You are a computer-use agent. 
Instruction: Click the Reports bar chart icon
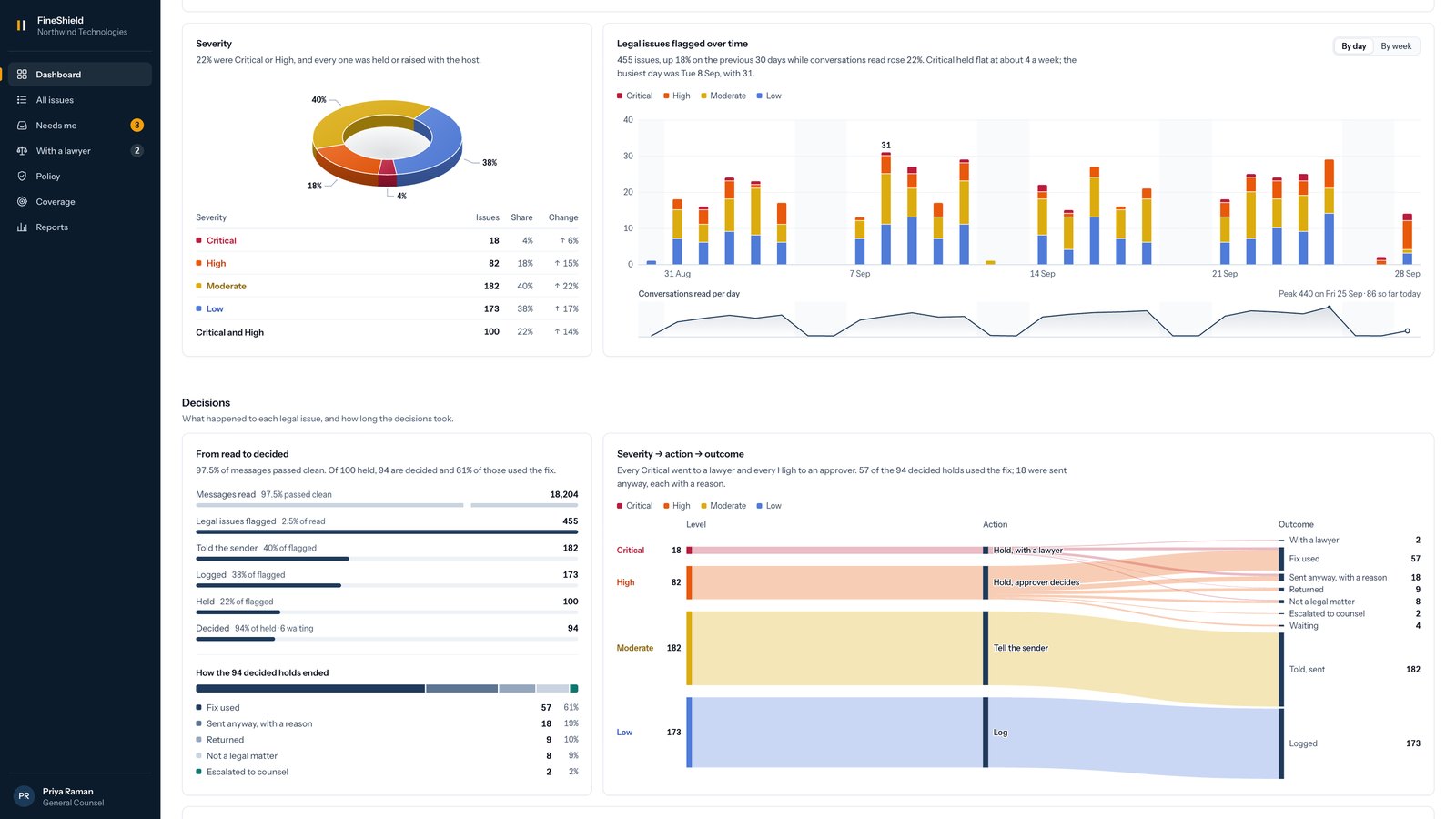pos(22,227)
